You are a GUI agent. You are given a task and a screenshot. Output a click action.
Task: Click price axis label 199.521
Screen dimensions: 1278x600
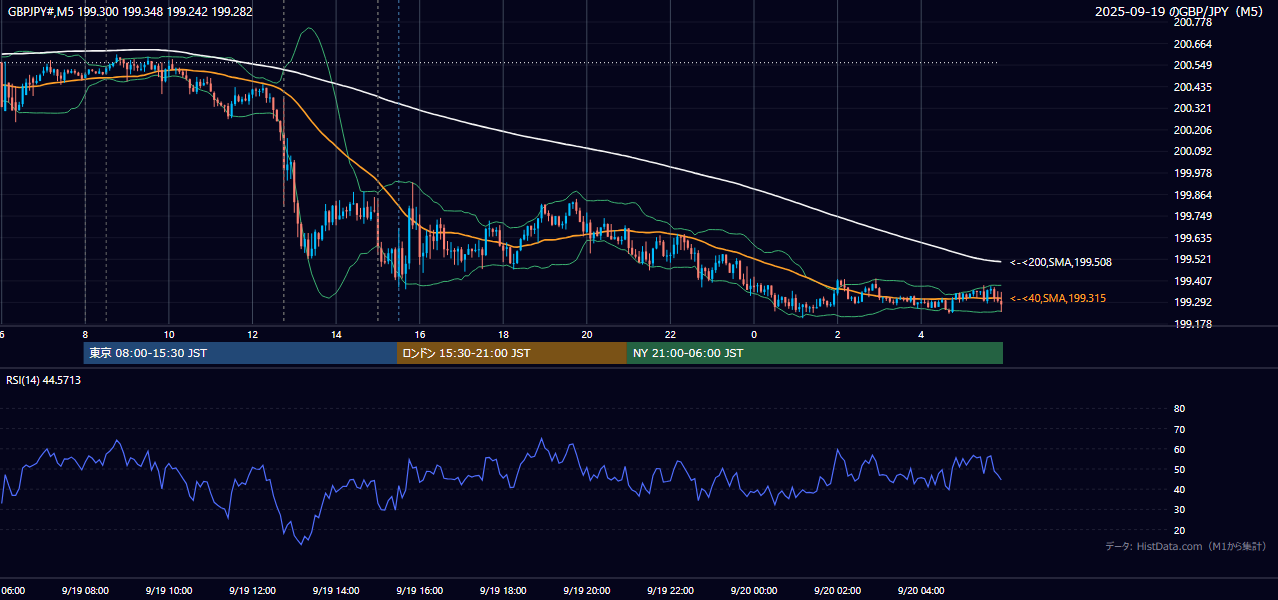1192,259
